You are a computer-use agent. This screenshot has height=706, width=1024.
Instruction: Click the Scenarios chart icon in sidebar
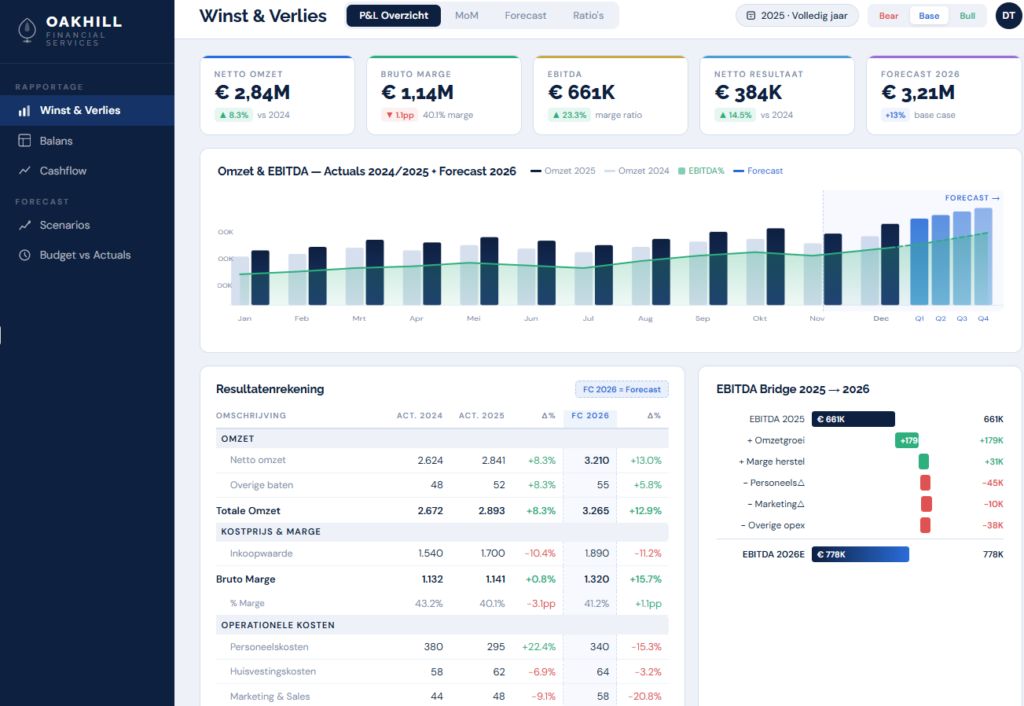24,225
